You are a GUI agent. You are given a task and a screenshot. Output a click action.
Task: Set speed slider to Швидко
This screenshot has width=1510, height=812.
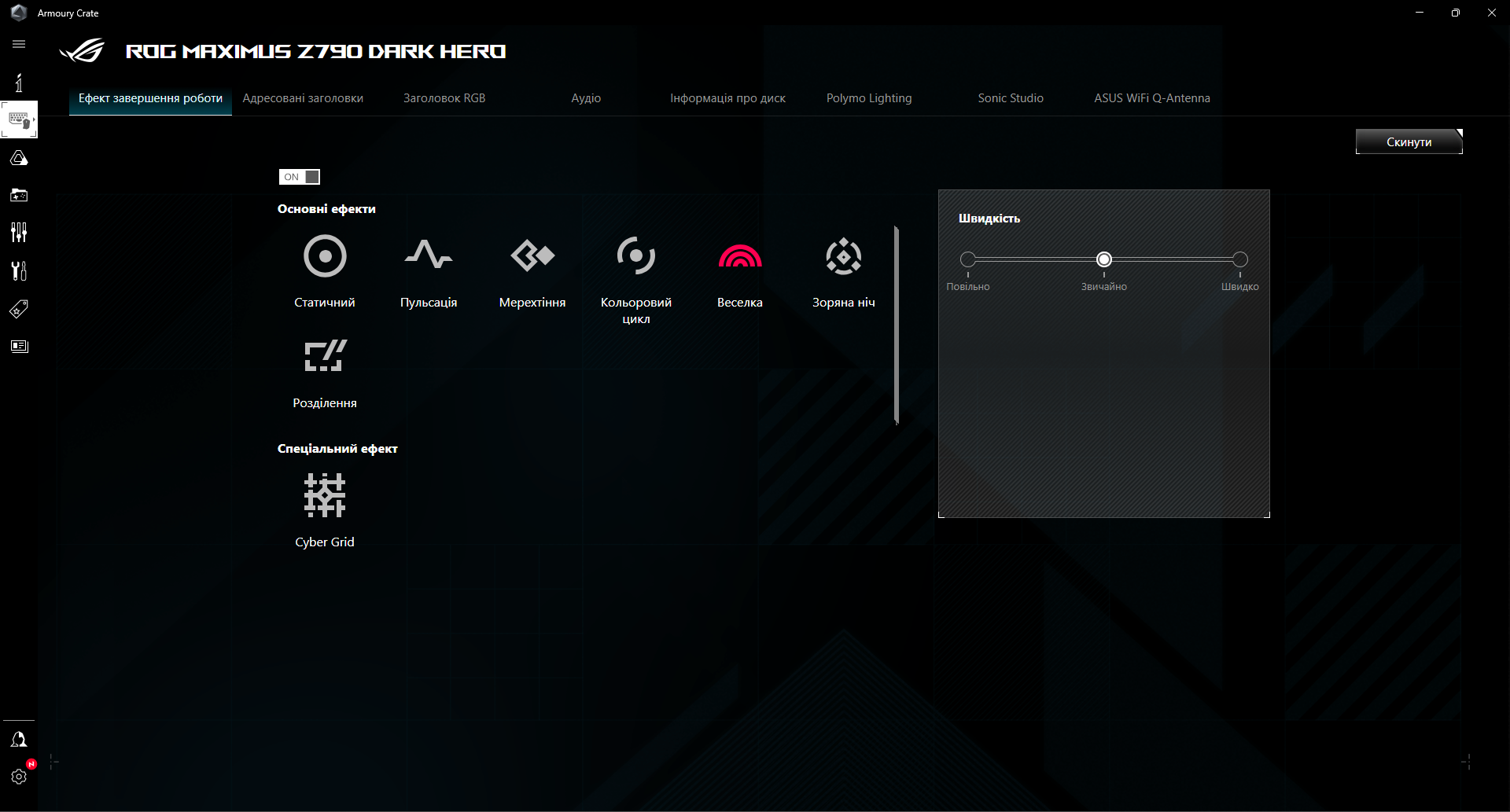coord(1239,259)
